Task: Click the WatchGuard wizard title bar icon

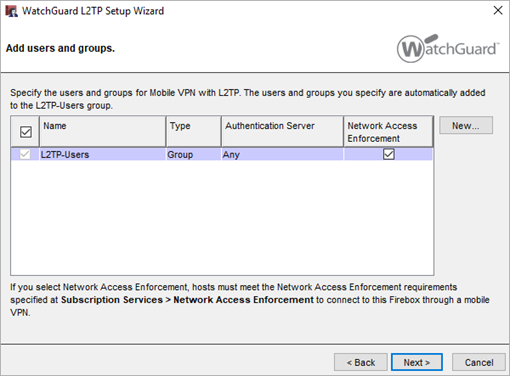Action: pyautogui.click(x=11, y=11)
